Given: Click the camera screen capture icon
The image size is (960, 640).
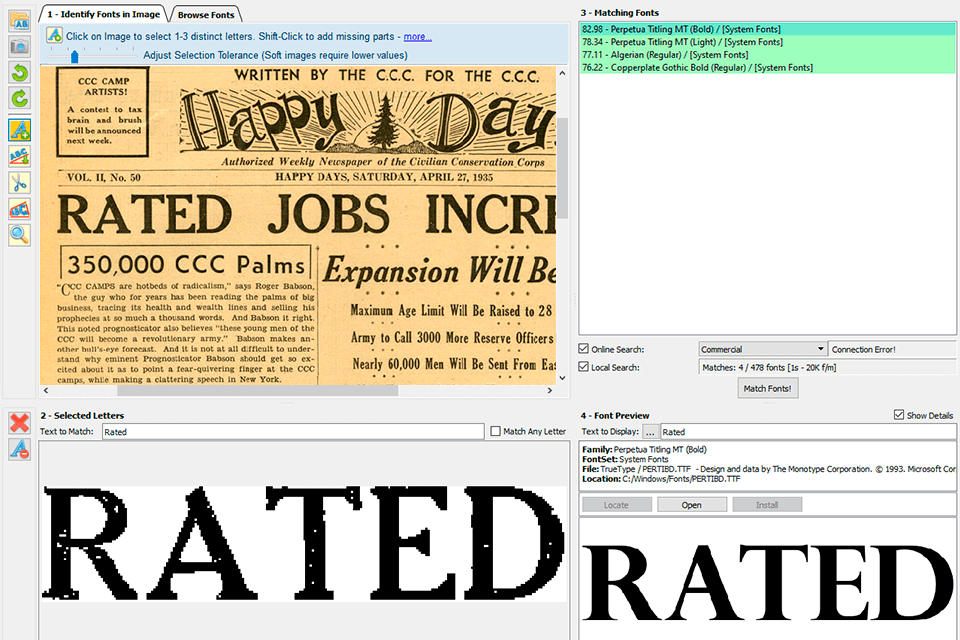Looking at the screenshot, I should pos(19,46).
